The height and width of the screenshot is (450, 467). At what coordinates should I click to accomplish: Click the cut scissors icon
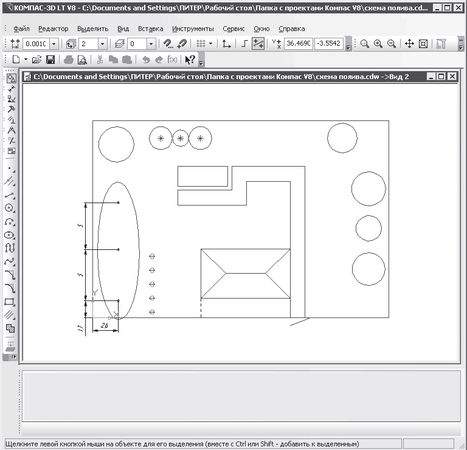pyautogui.click(x=100, y=60)
